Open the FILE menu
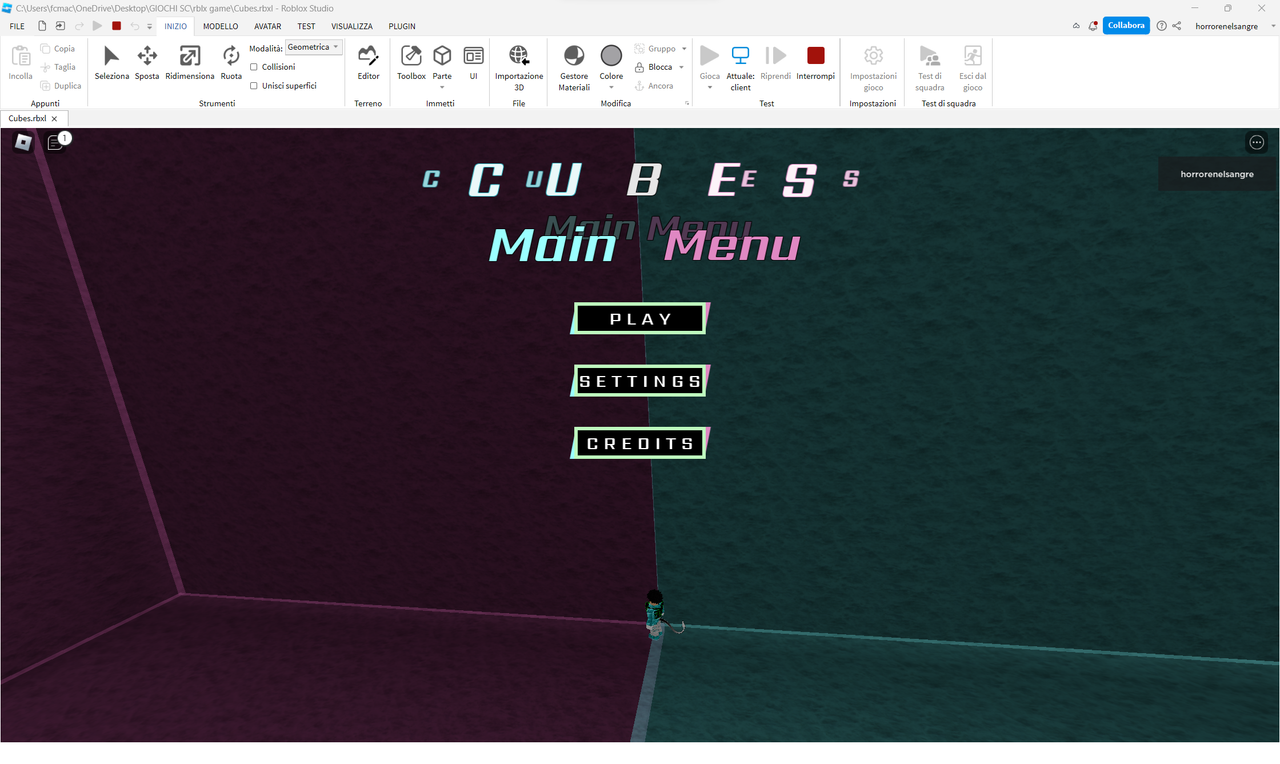 (17, 26)
